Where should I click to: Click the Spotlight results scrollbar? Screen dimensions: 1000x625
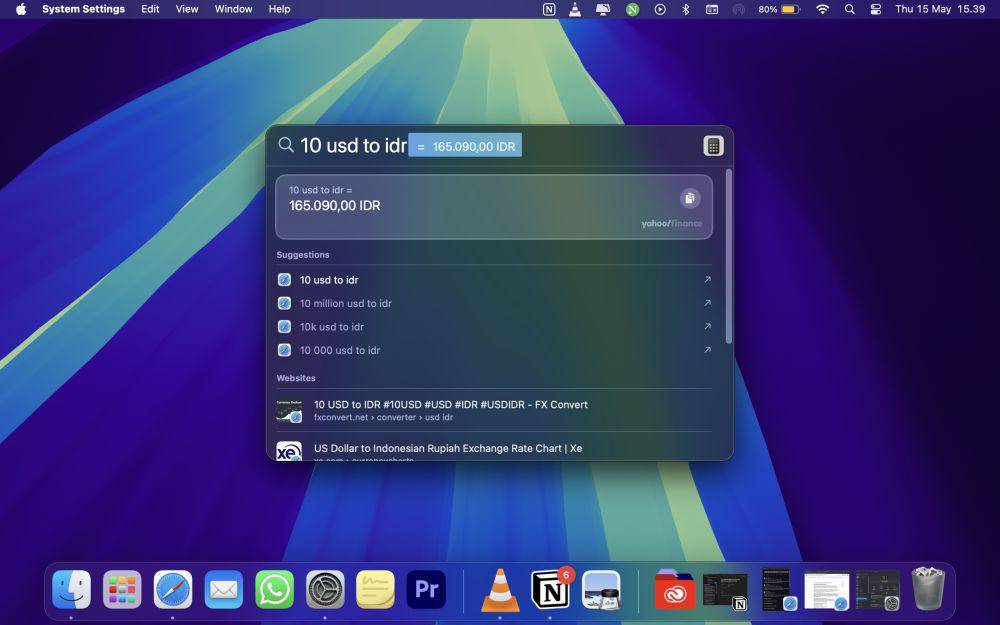[x=728, y=256]
